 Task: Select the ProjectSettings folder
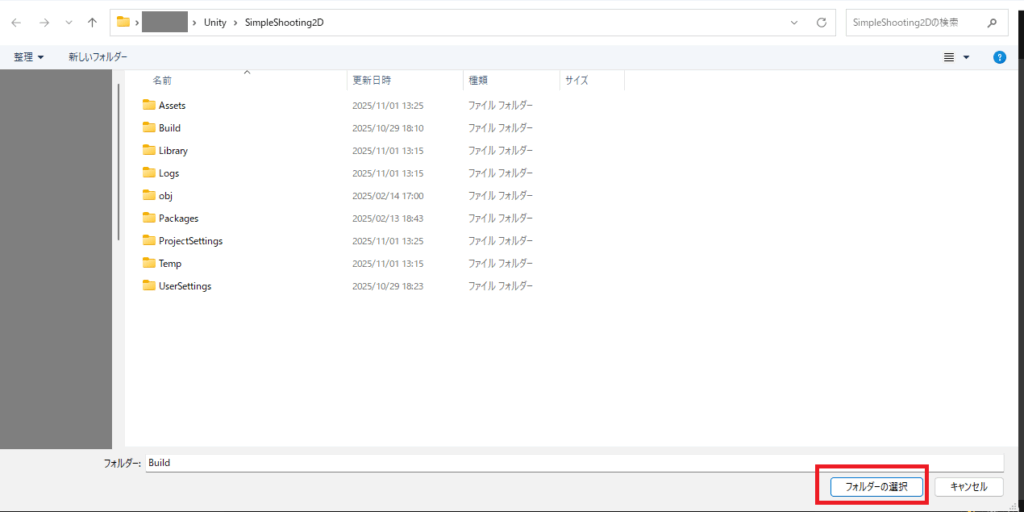190,241
